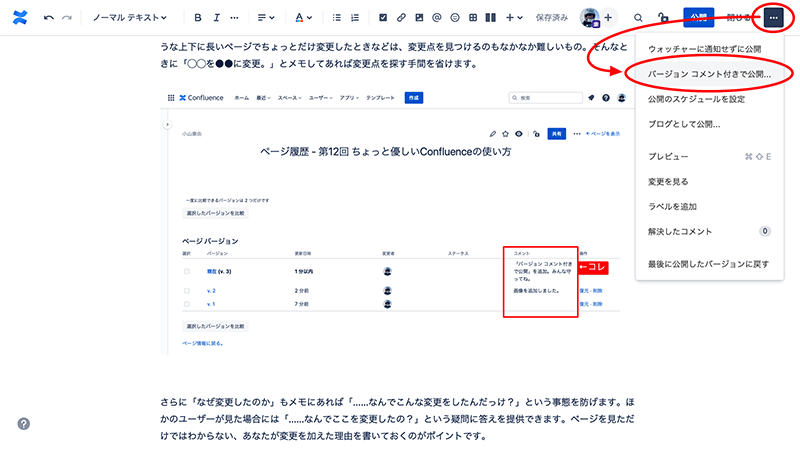Screen dimensions: 800x450
Task: Insert an action item checkbox
Action: [x=383, y=18]
